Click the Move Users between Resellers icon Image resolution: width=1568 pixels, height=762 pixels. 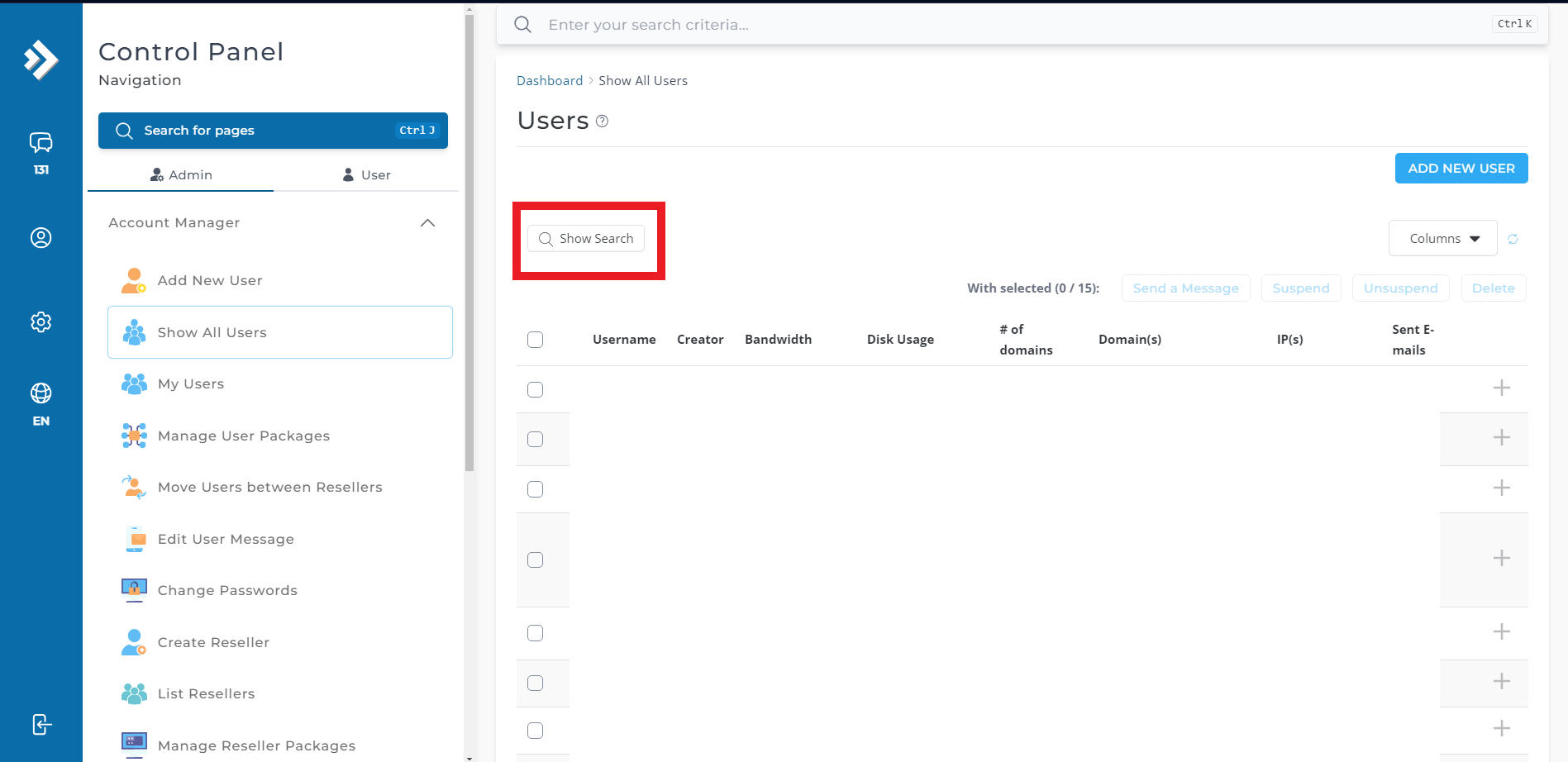134,487
